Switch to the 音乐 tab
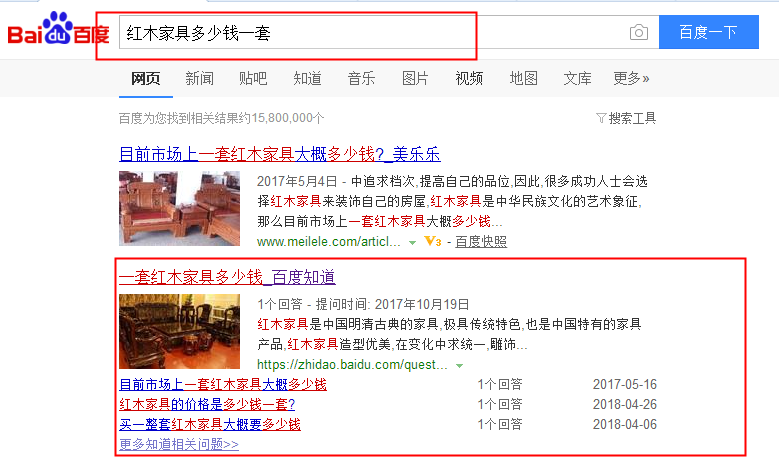 361,78
